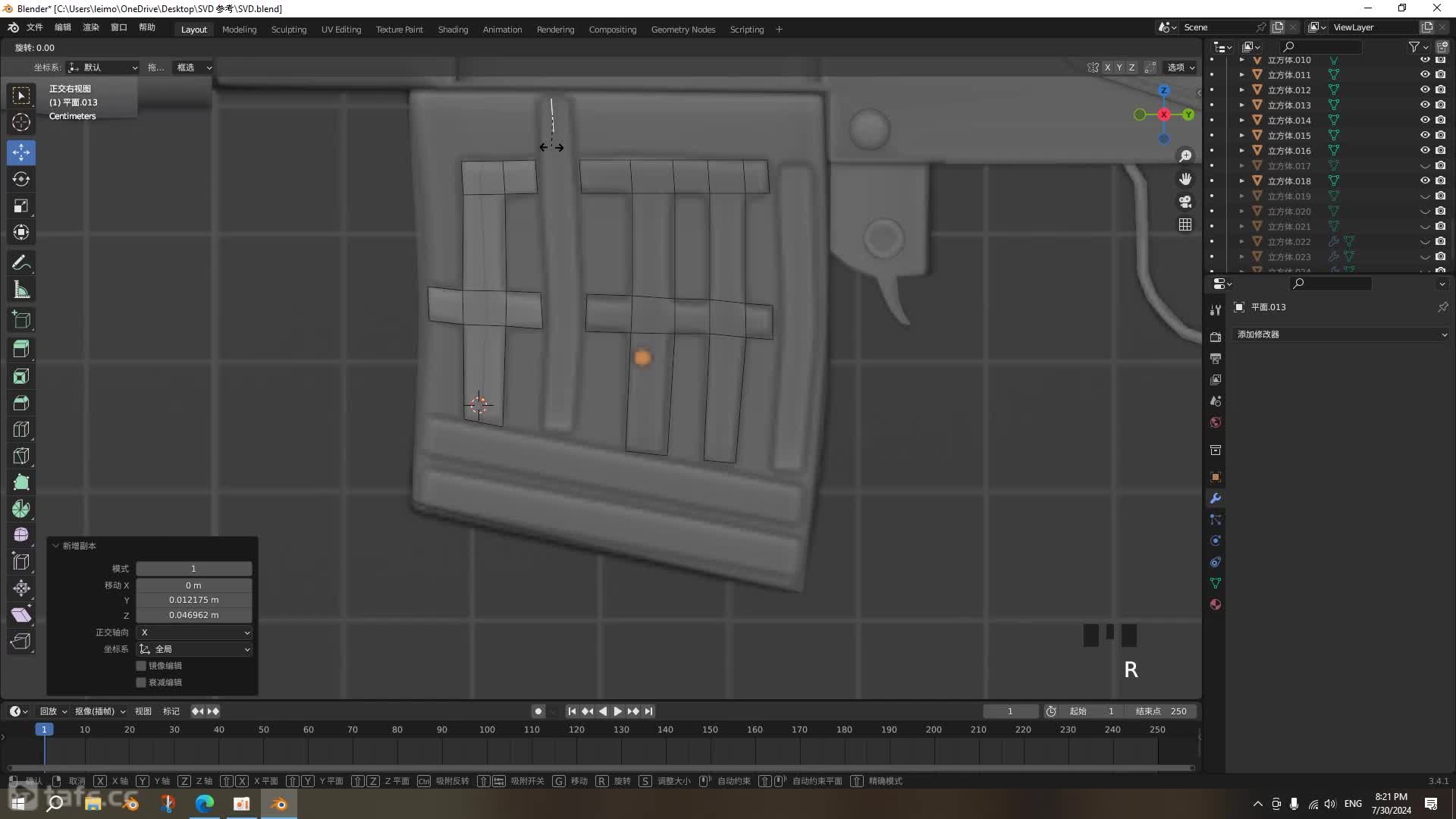
Task: Select the Rotate tool
Action: (21, 179)
